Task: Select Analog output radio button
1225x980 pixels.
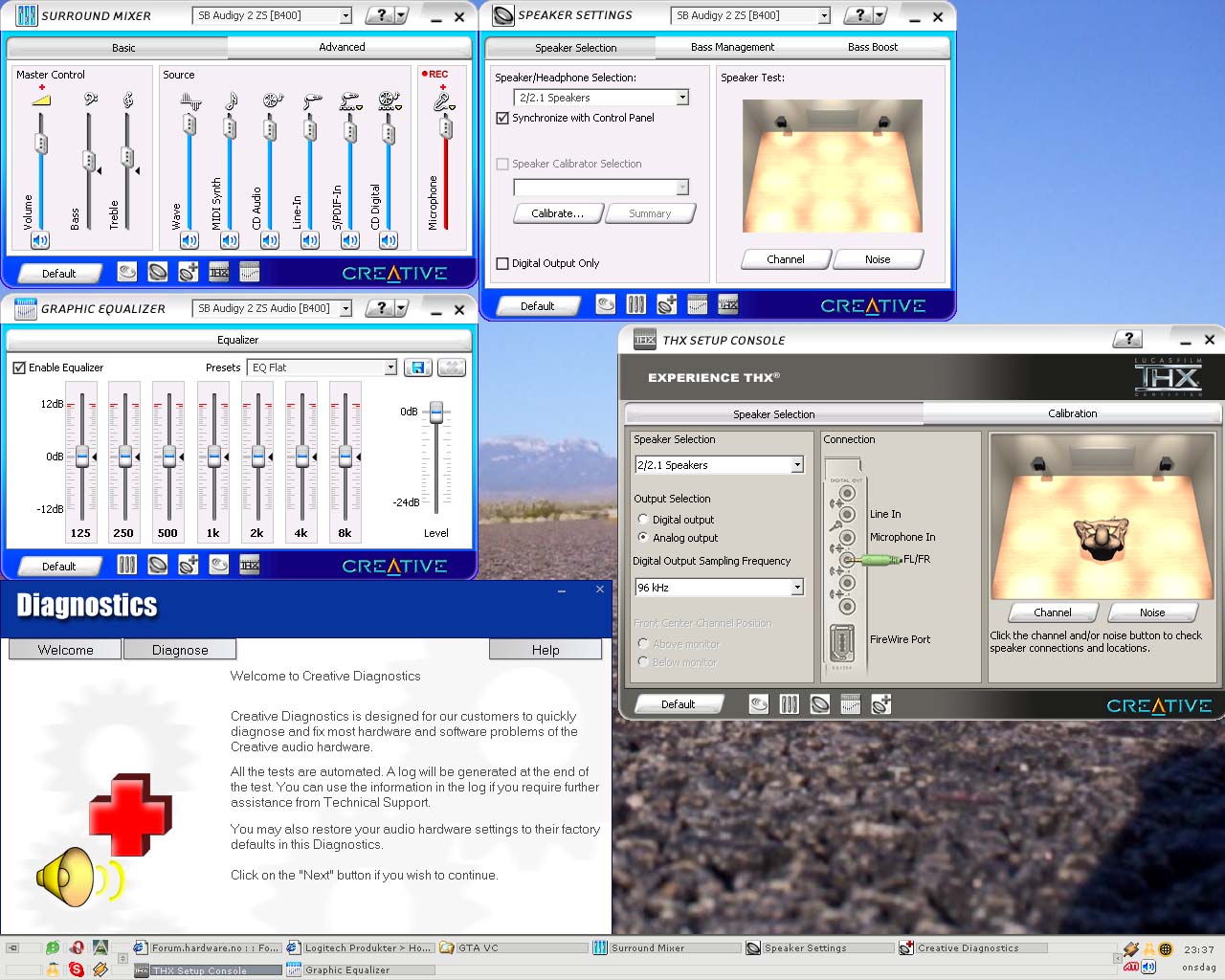Action: (x=643, y=538)
